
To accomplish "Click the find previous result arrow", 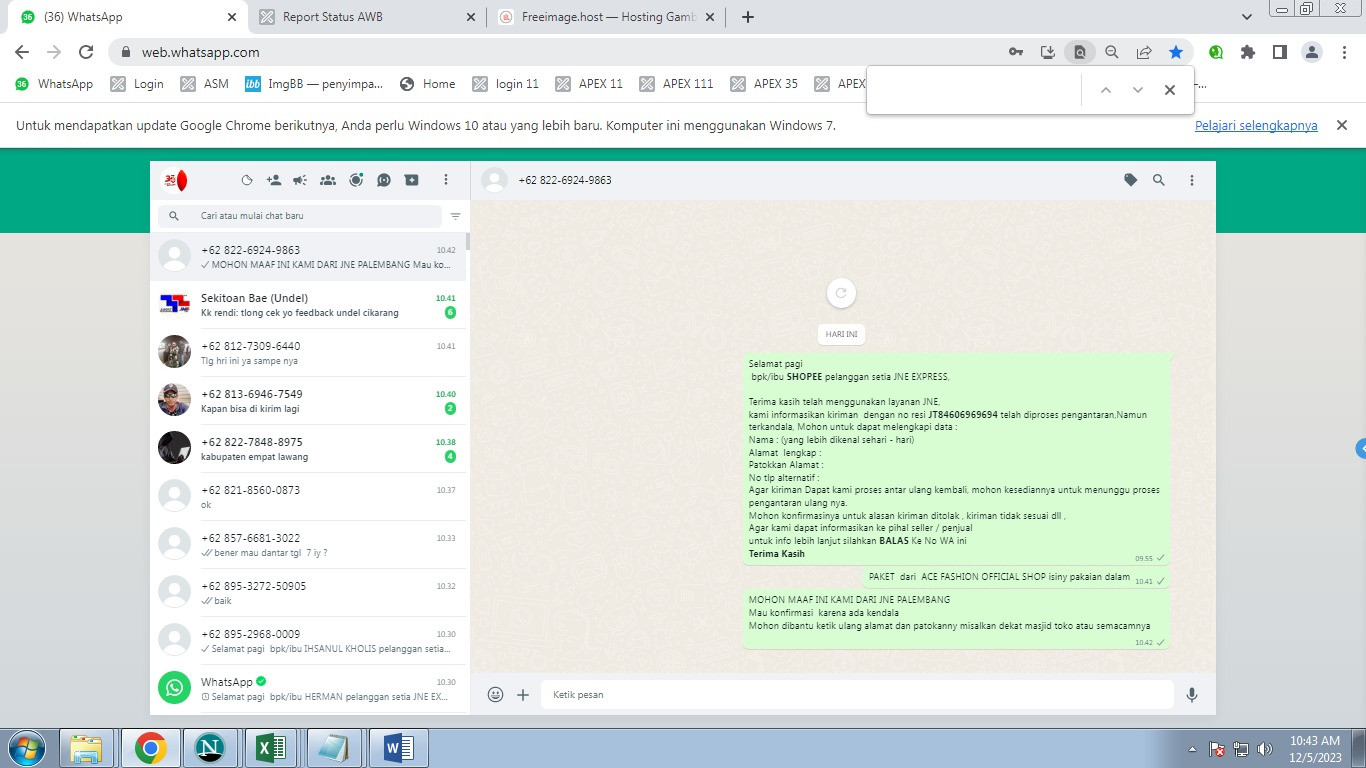I will click(1106, 90).
